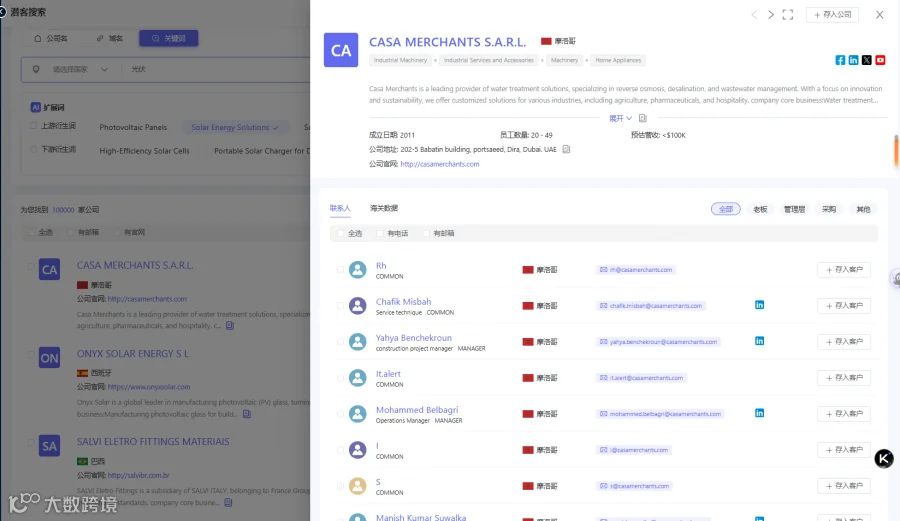
Task: Open the company's LinkedIn icon in header
Action: coord(854,60)
